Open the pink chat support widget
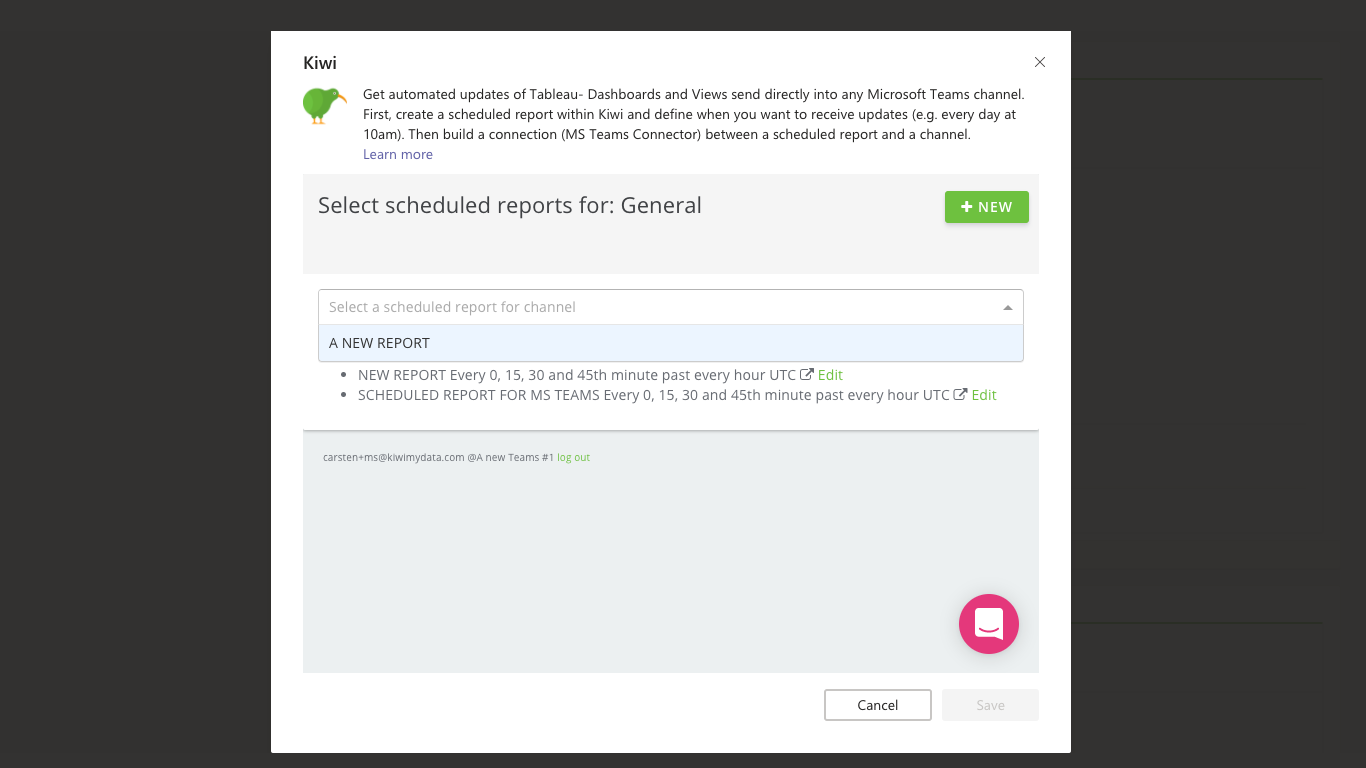This screenshot has height=768, width=1366. point(988,624)
